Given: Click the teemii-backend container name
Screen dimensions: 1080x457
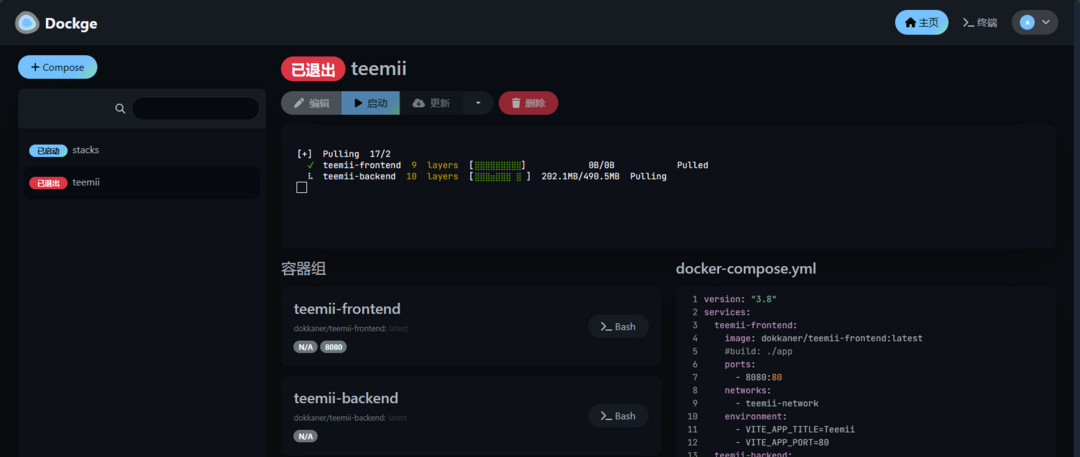Looking at the screenshot, I should (346, 398).
